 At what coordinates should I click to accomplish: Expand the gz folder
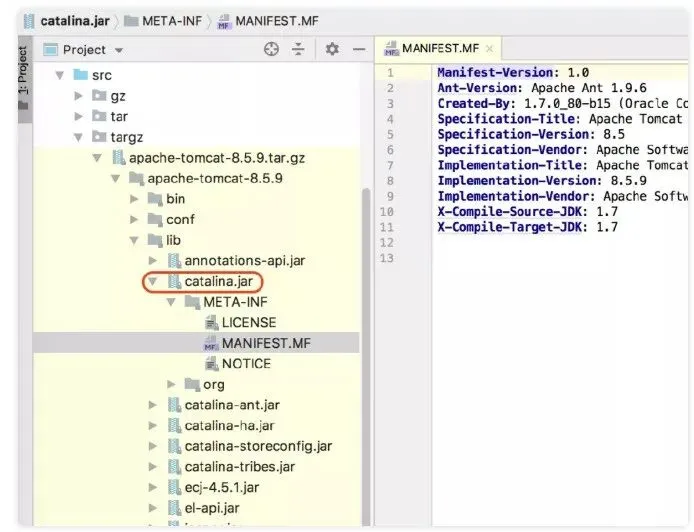[x=78, y=96]
